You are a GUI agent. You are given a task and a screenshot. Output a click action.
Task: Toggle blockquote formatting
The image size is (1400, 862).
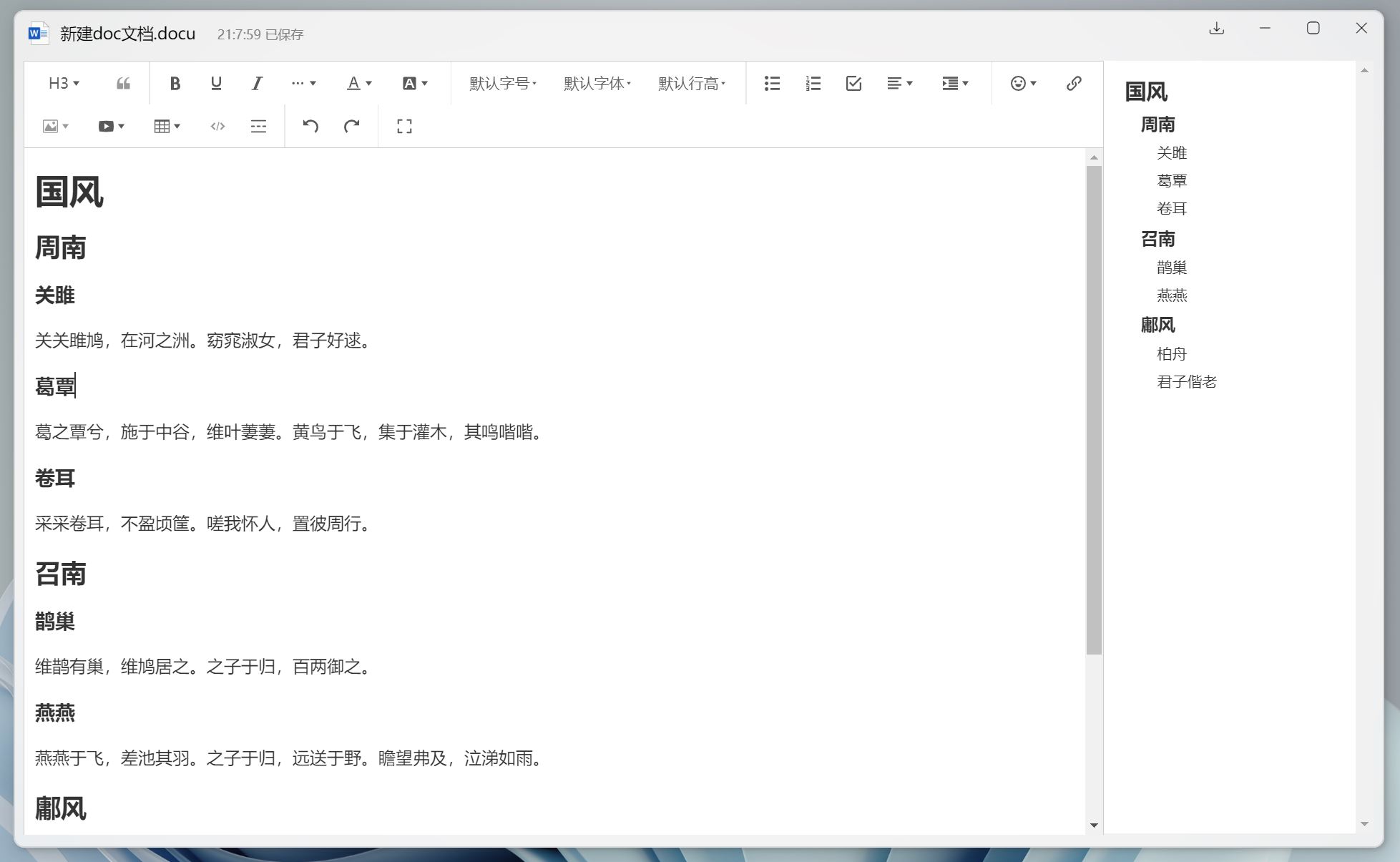122,83
